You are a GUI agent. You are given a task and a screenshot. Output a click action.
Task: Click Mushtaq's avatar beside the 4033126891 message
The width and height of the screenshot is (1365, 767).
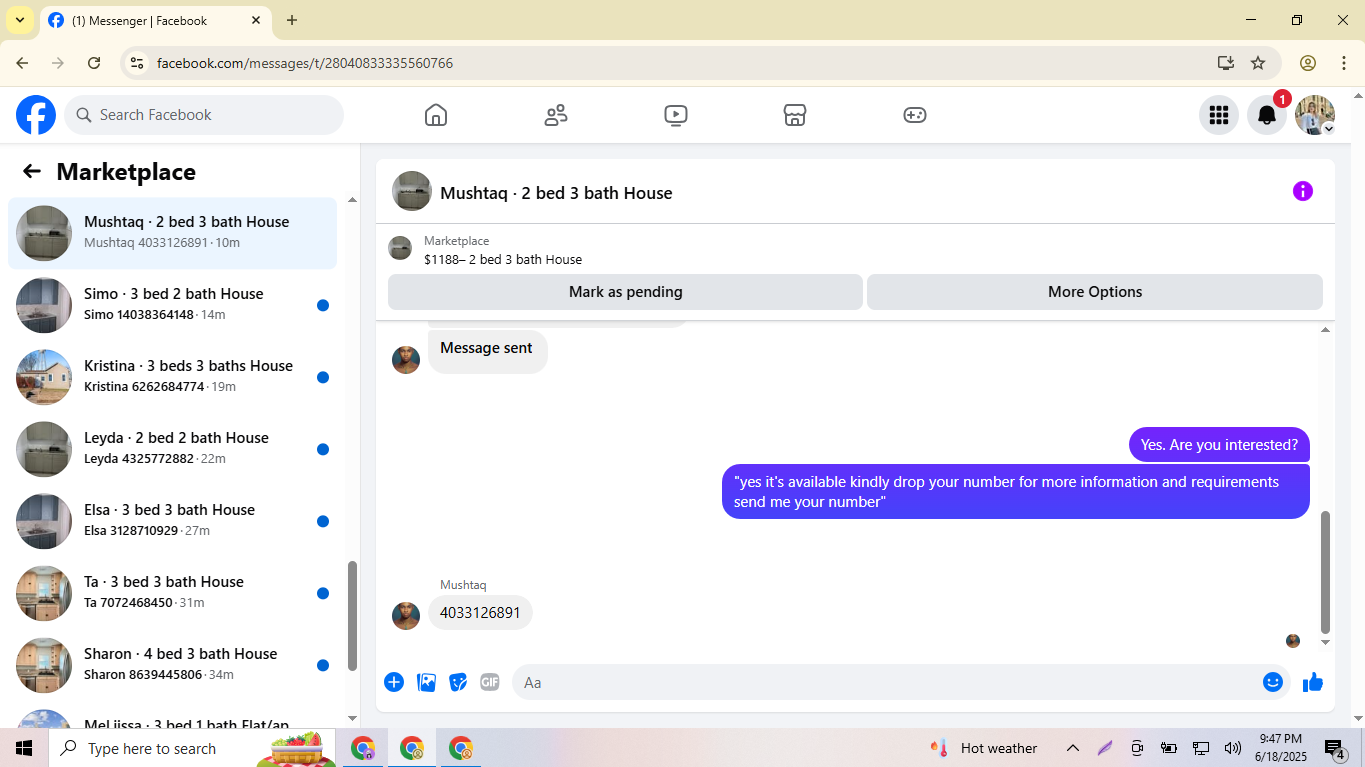pyautogui.click(x=406, y=616)
